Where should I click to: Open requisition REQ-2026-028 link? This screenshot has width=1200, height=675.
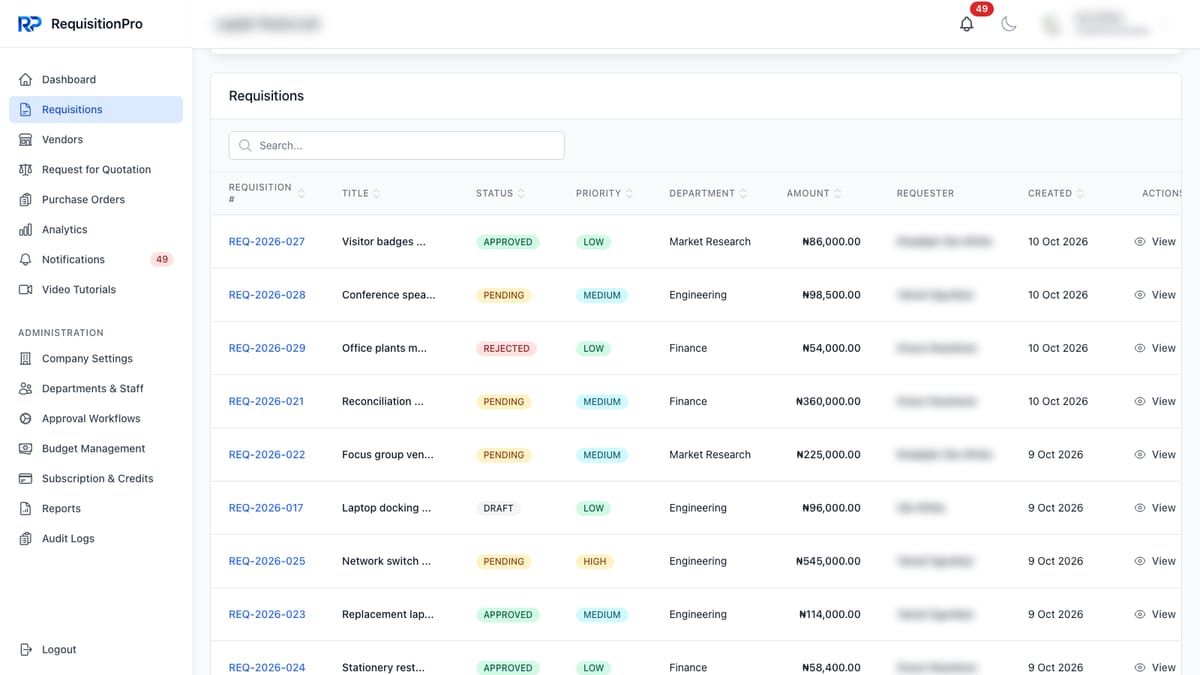coord(267,295)
